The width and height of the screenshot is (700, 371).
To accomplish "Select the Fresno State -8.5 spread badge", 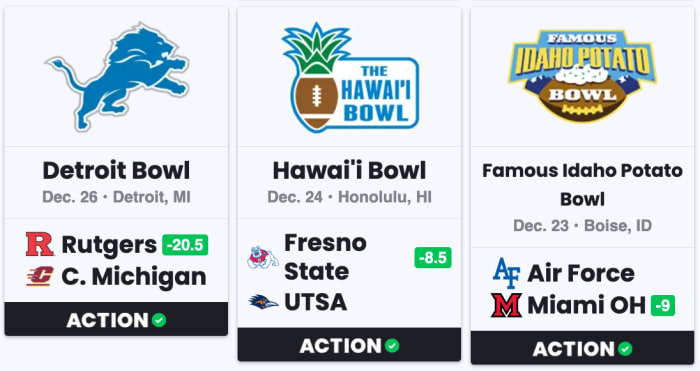I will coord(433,258).
